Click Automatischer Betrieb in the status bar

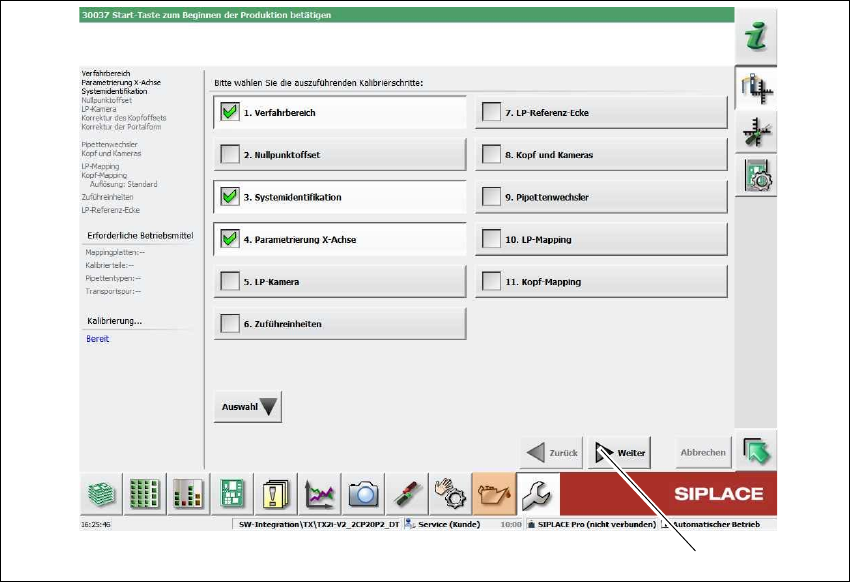click(x=716, y=525)
